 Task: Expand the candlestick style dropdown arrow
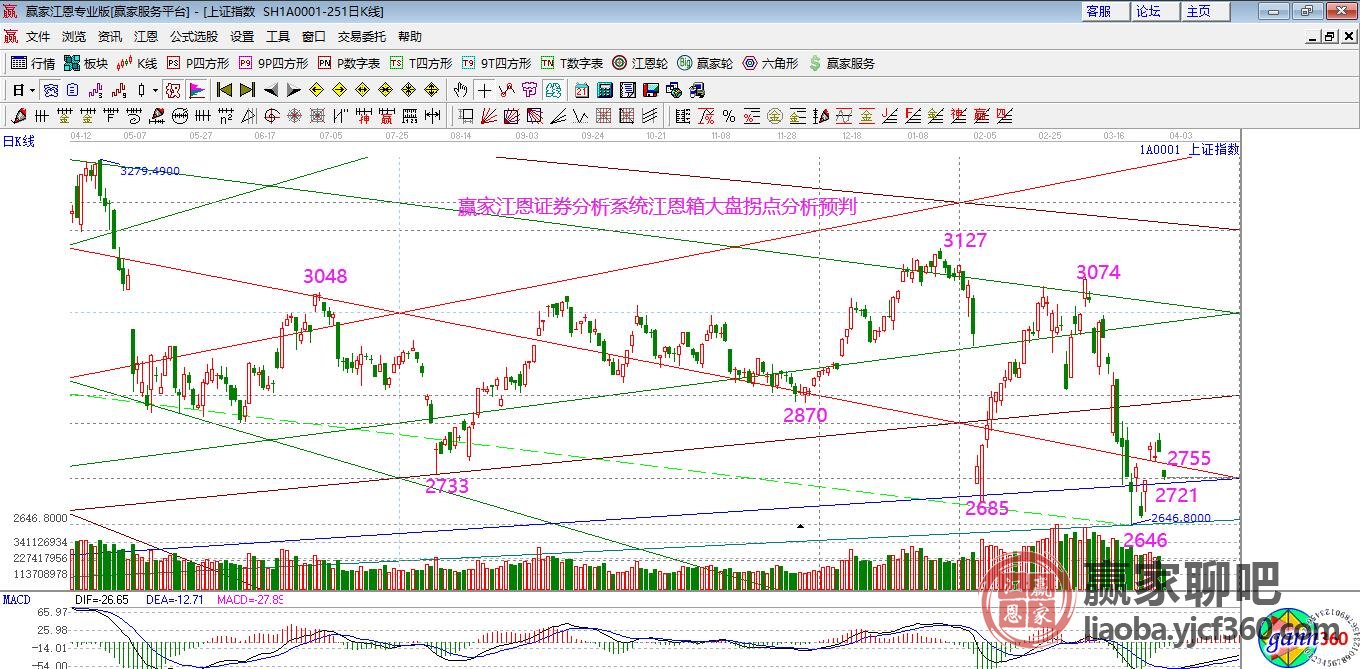(155, 90)
